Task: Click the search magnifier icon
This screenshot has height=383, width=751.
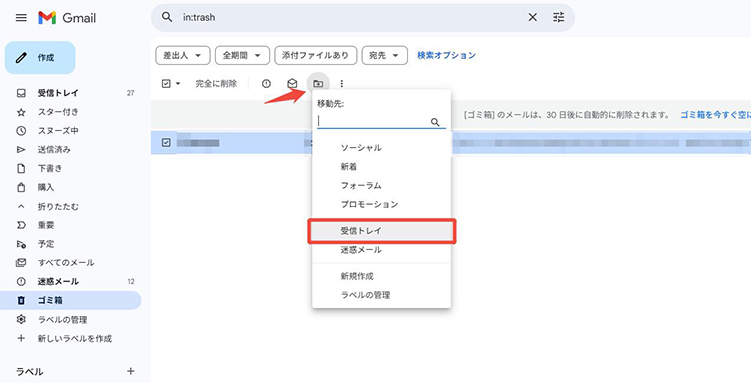Action: pyautogui.click(x=167, y=17)
